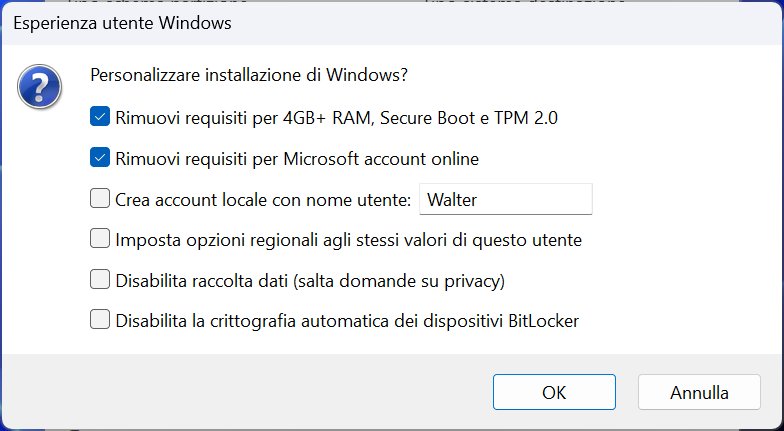Click the 'crittografia automatica dei dispositivi BitLocker' label
784x431 pixels.
point(394,320)
